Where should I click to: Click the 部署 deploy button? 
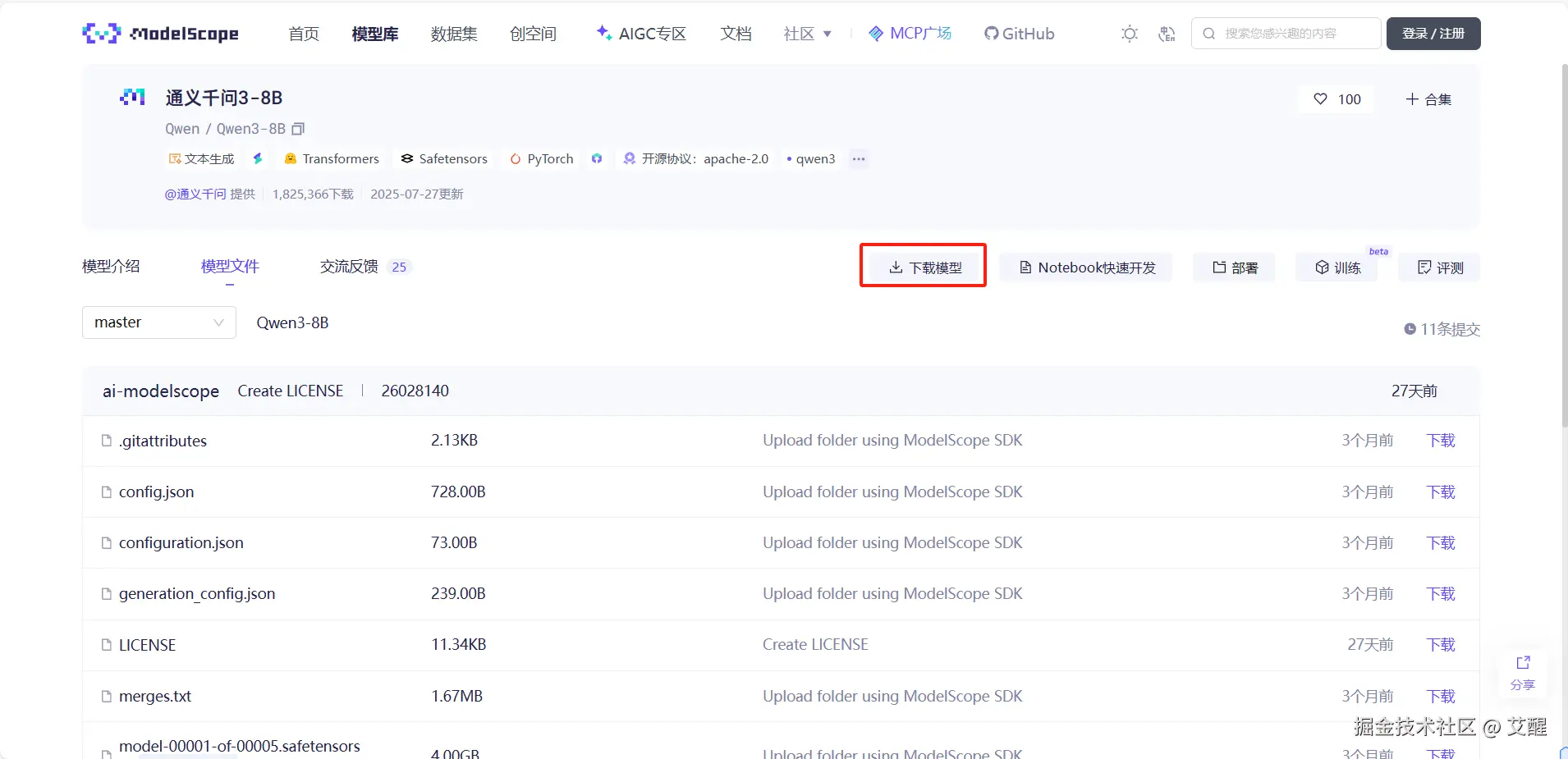1236,267
